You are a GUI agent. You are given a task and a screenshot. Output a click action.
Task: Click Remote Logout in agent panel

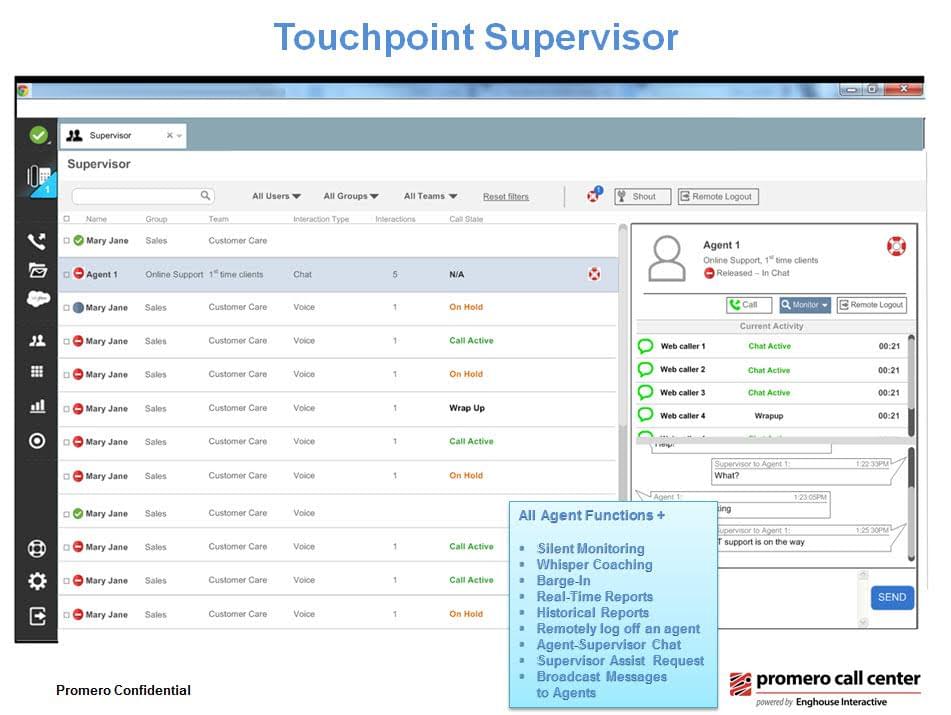[x=872, y=304]
